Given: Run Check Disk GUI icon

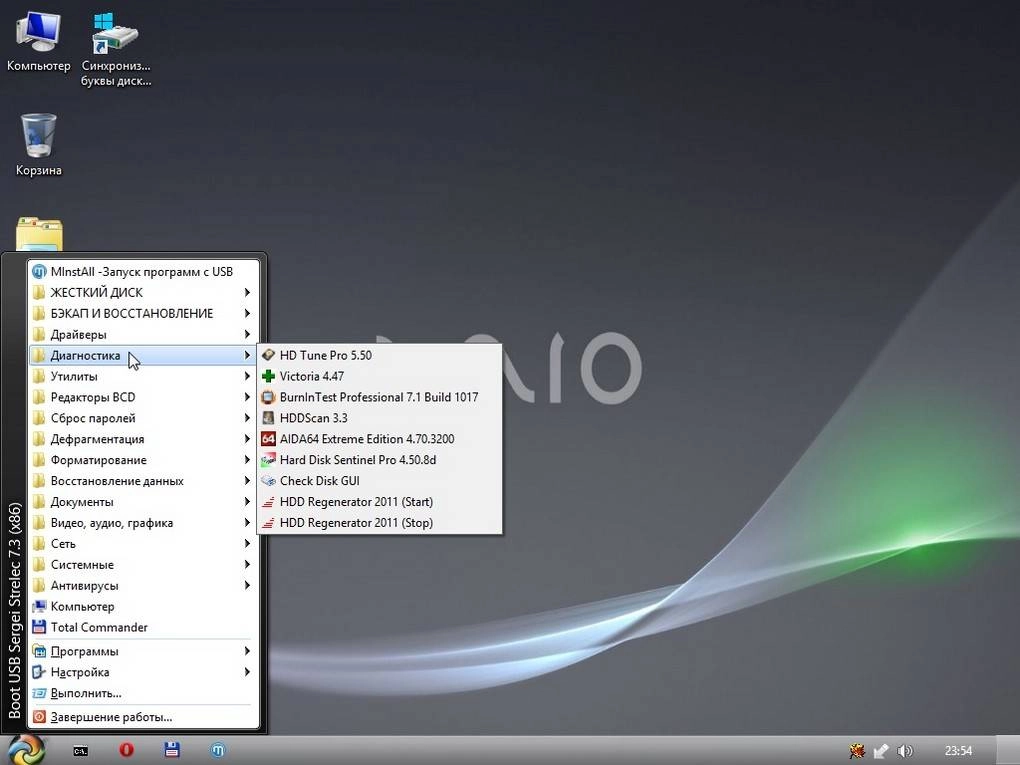Looking at the screenshot, I should coord(268,481).
